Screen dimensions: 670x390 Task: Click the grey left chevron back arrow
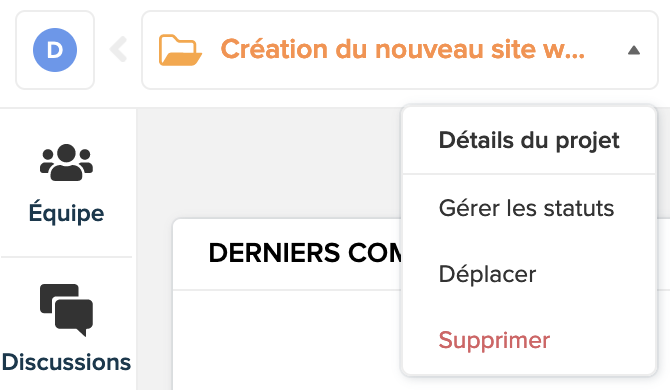[118, 50]
